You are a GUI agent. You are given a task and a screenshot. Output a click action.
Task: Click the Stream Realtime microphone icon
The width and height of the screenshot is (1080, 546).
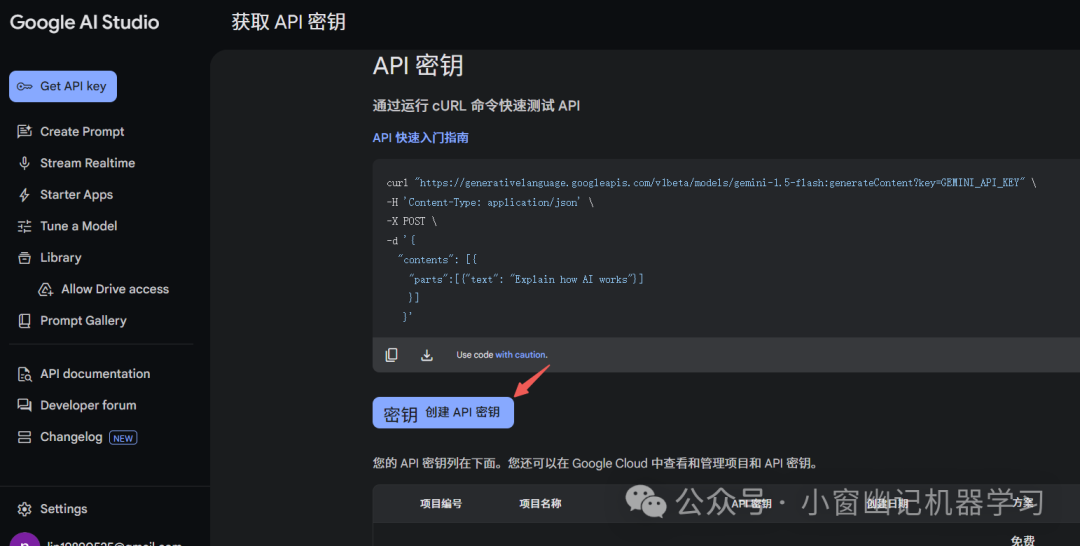point(24,163)
